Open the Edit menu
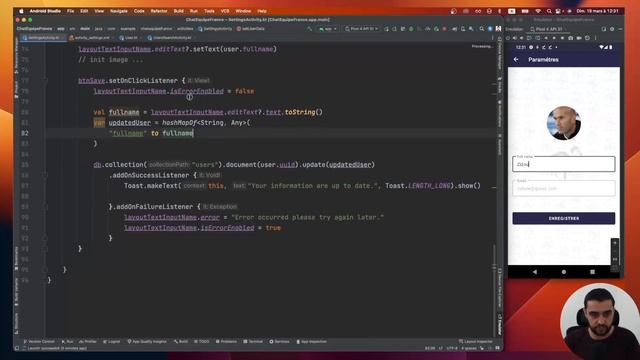 click(x=84, y=11)
